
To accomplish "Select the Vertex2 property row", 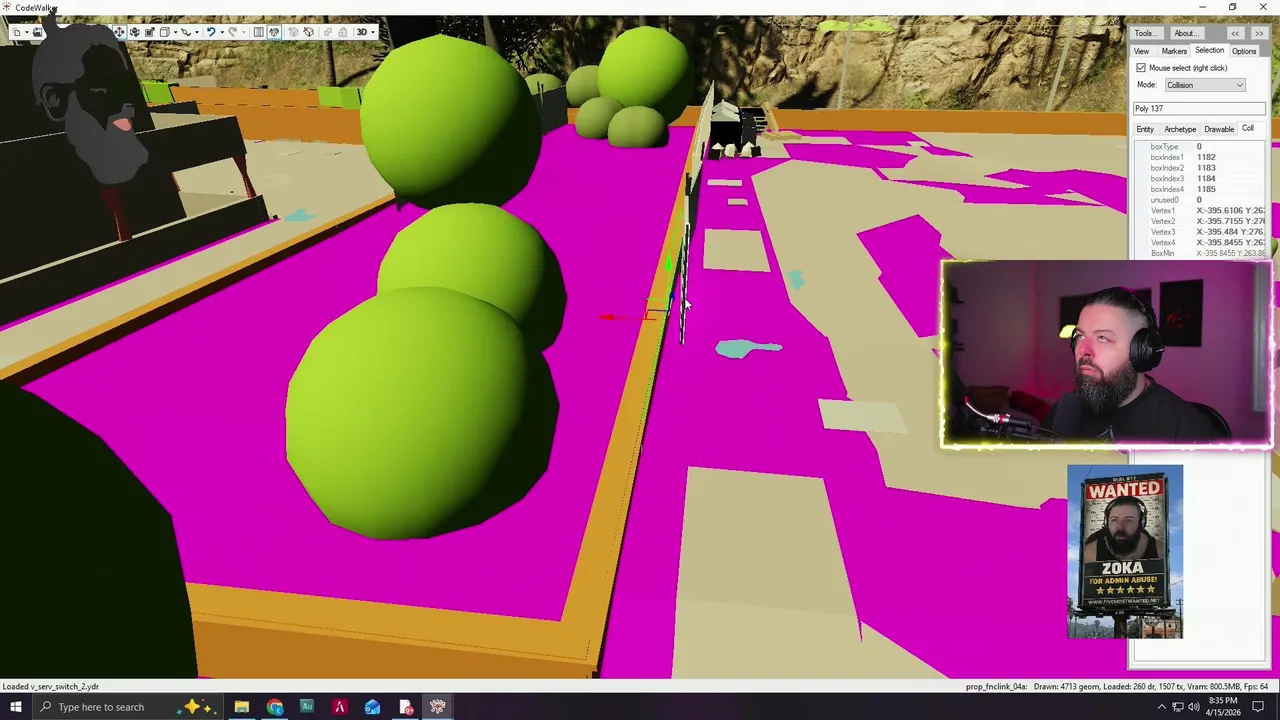I will point(1199,221).
